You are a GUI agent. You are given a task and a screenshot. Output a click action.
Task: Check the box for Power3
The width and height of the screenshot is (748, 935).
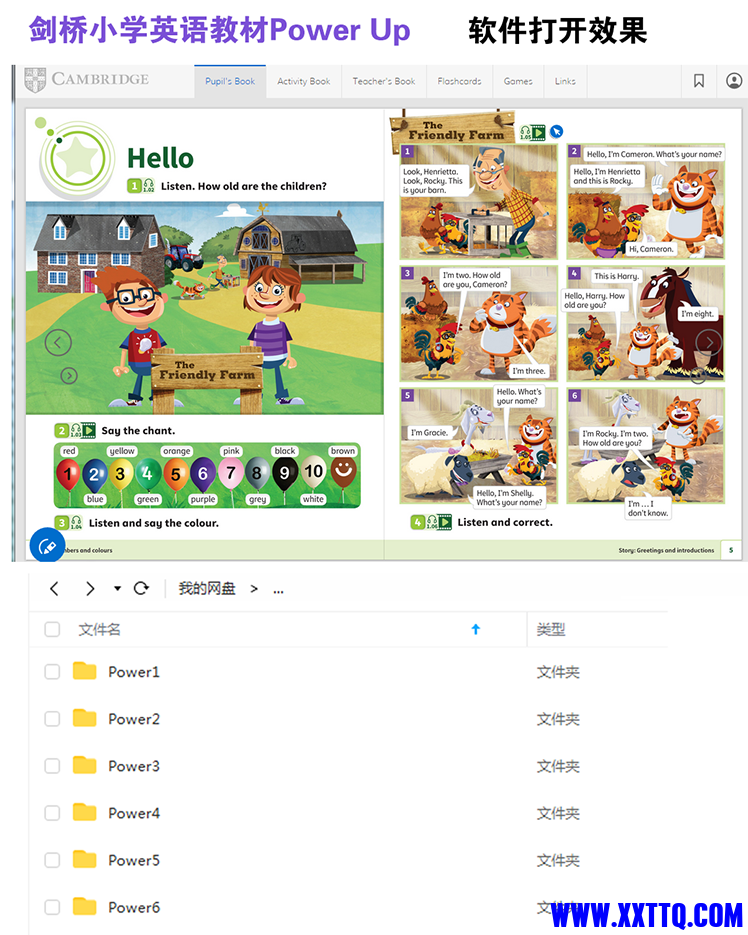click(x=52, y=766)
